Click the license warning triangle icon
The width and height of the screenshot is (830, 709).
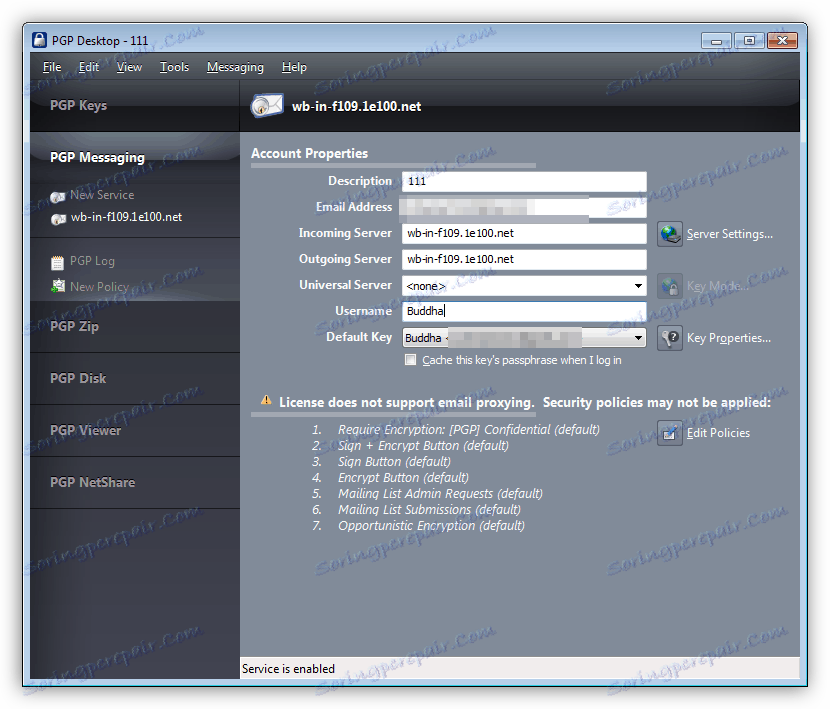pos(266,400)
